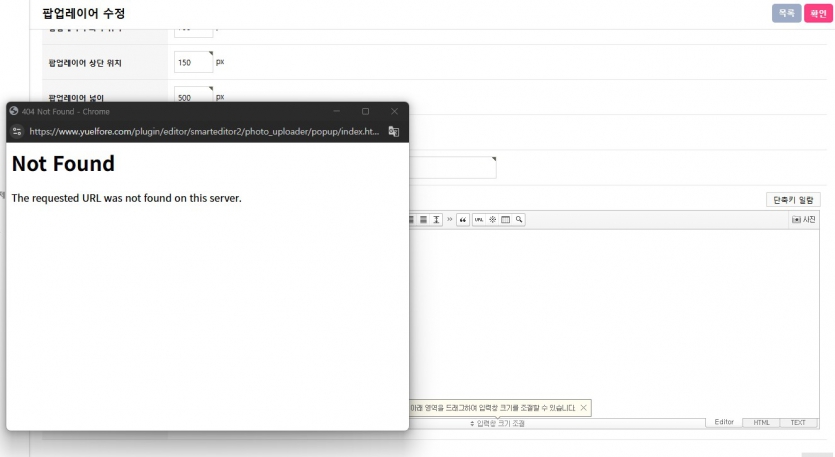Dismiss the resize hint tooltip with X
This screenshot has width=835, height=457.
(584, 408)
